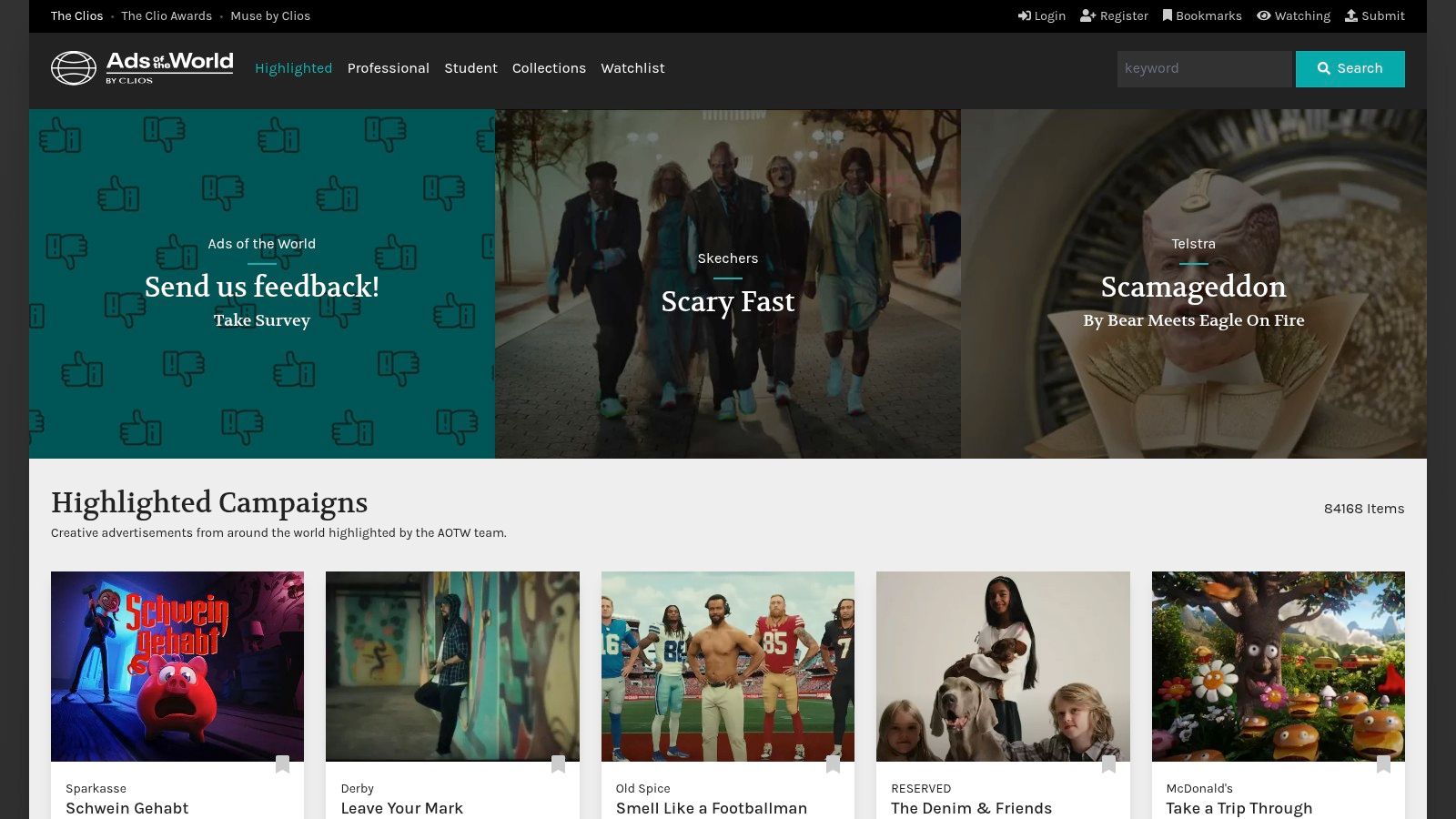Click the Highlighted Campaigns heading
1456x819 pixels.
tap(209, 502)
